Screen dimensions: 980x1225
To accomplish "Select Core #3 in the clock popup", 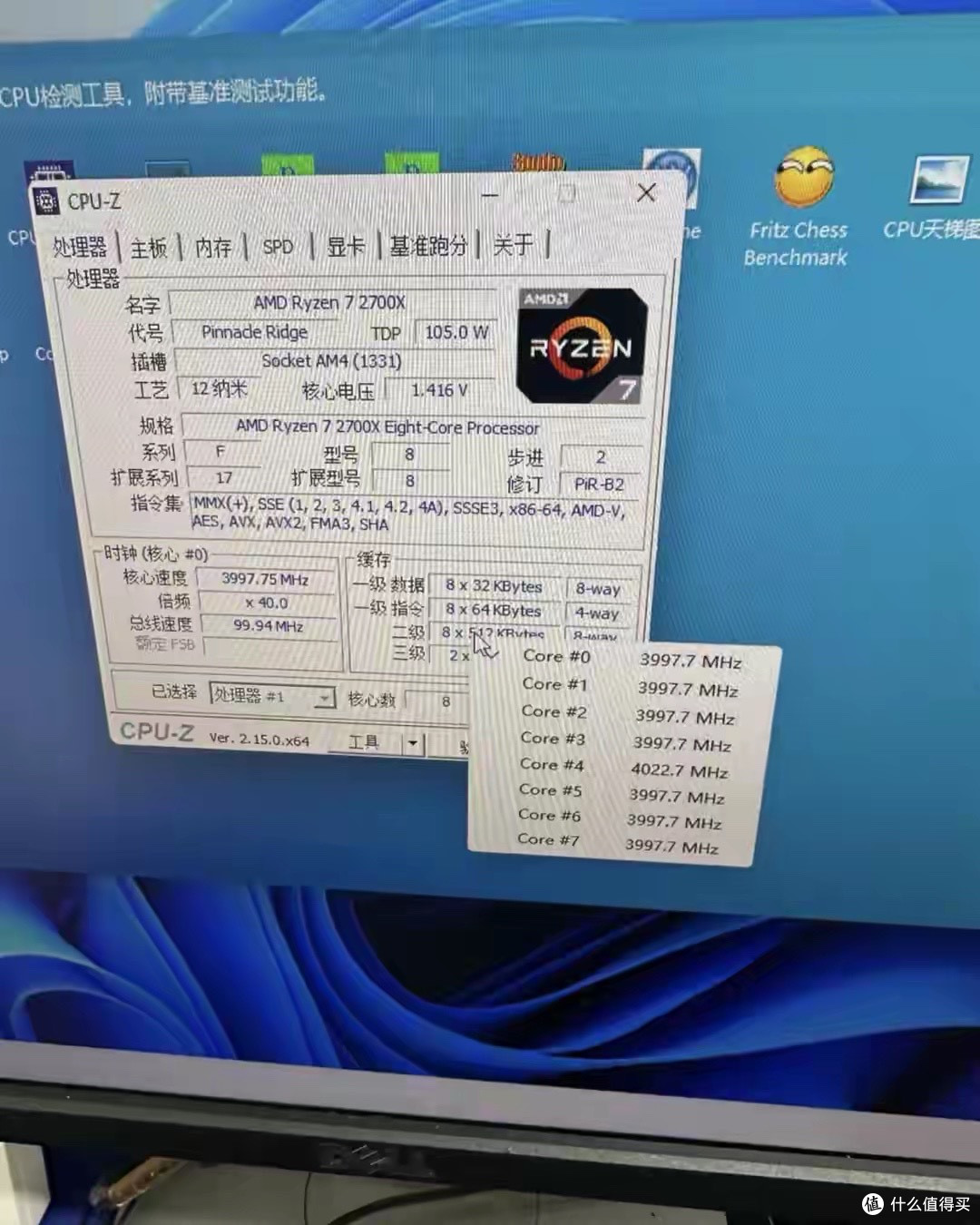I will pyautogui.click(x=625, y=741).
